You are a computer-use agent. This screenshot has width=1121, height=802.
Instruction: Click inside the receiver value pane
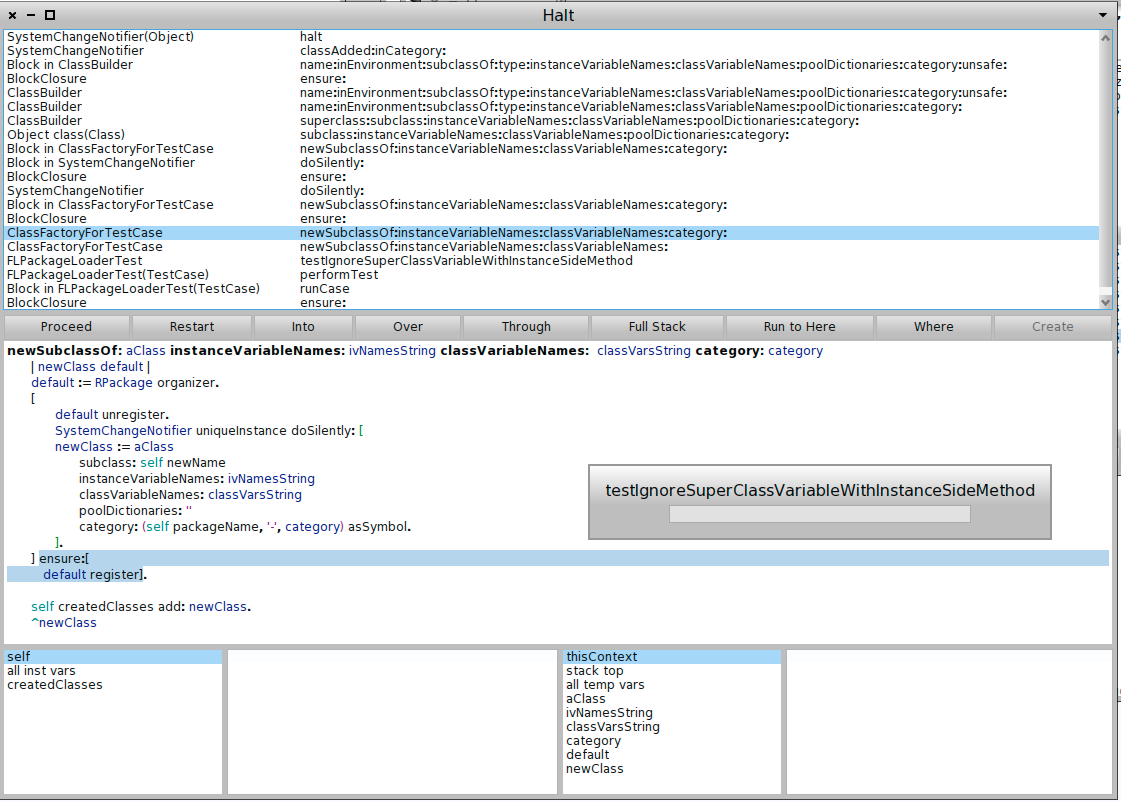tap(392, 721)
